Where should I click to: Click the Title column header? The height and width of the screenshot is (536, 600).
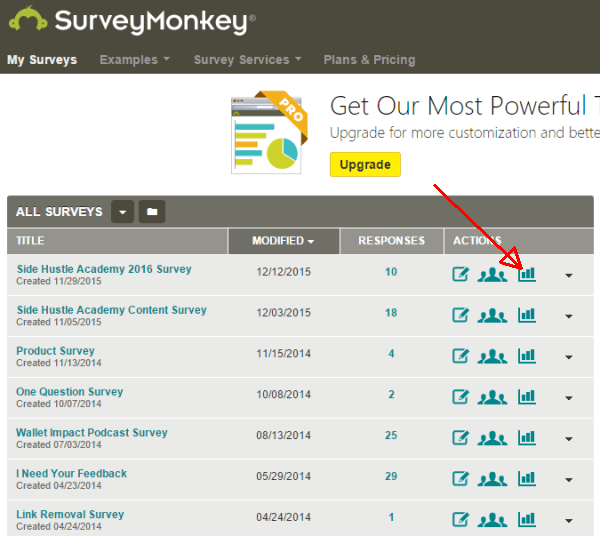click(117, 241)
